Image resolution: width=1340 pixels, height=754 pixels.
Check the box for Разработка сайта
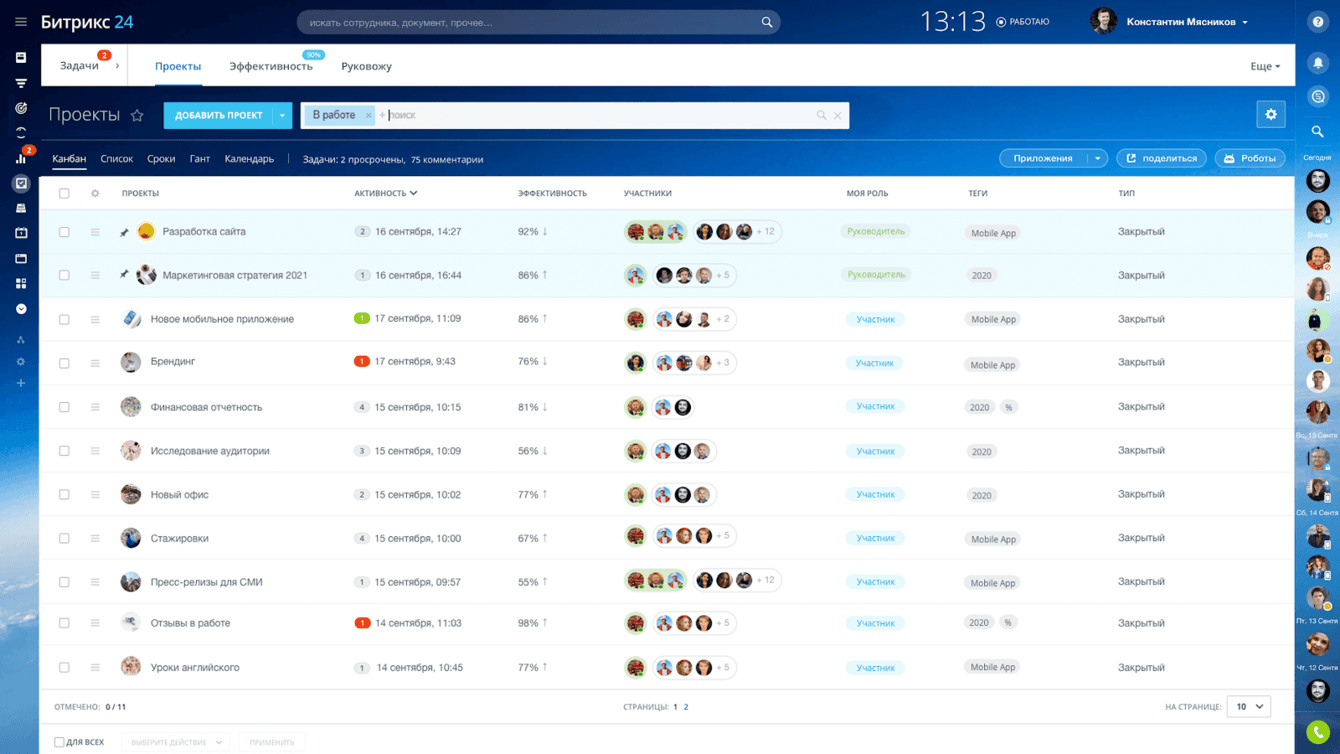point(64,232)
